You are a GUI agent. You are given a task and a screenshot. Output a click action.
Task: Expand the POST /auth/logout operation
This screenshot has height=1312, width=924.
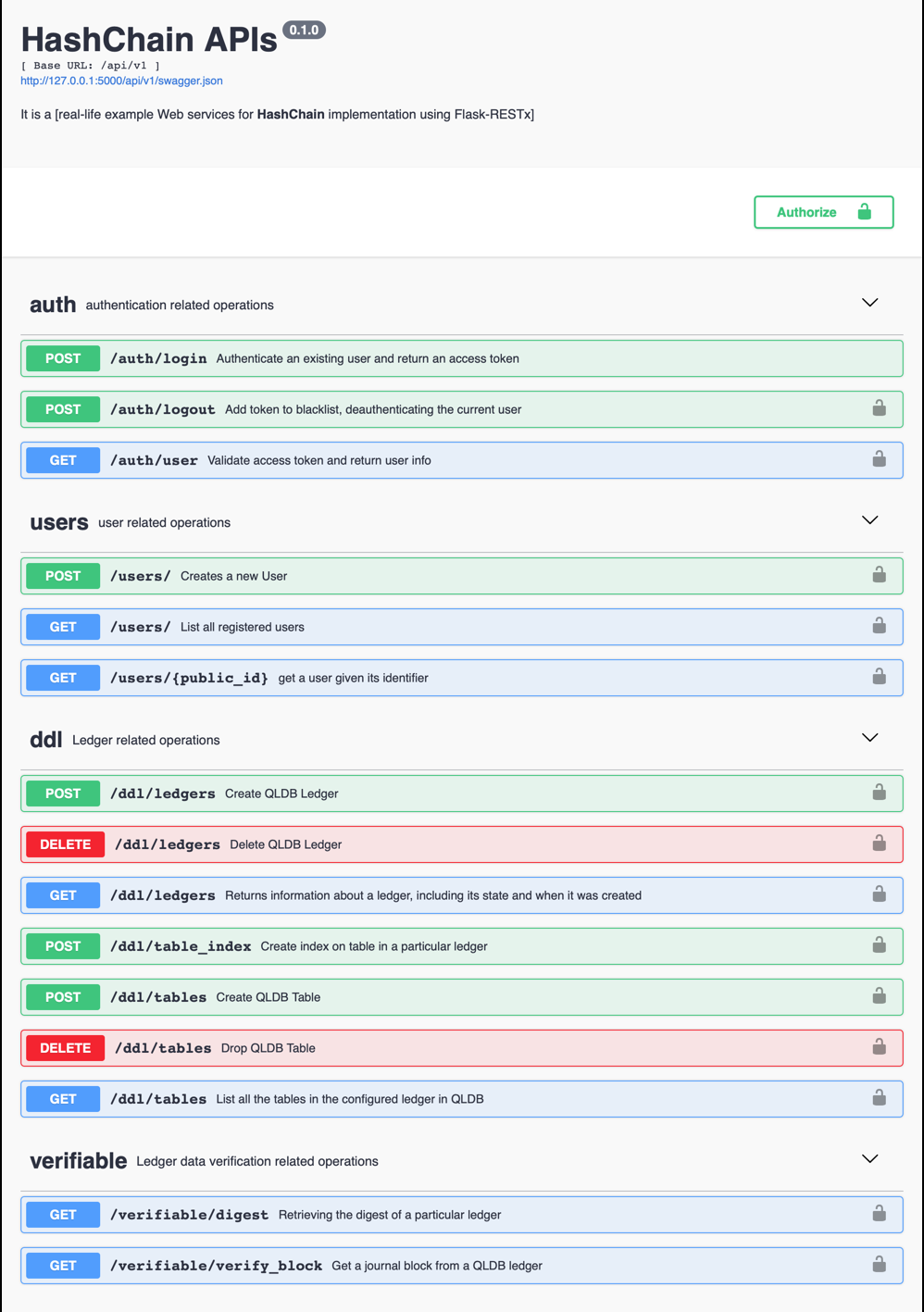[462, 409]
